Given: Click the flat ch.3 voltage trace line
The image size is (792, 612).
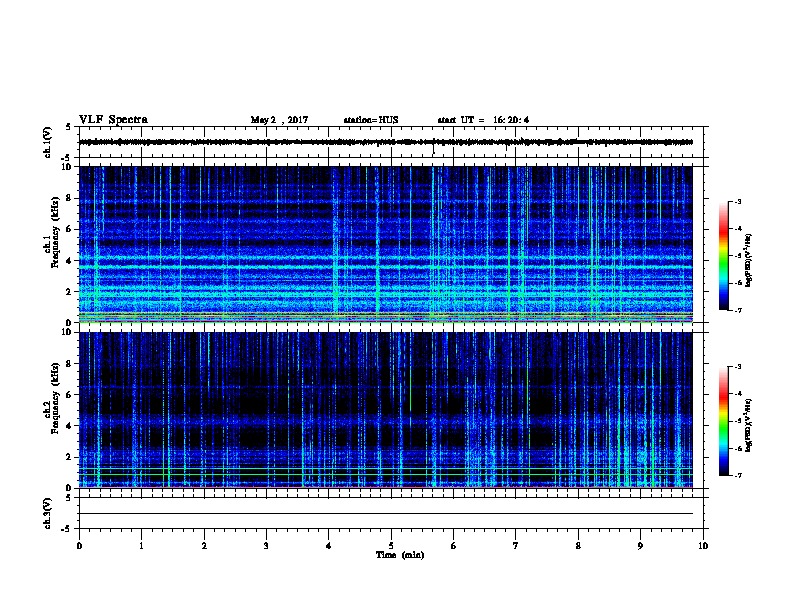Looking at the screenshot, I should point(385,514).
